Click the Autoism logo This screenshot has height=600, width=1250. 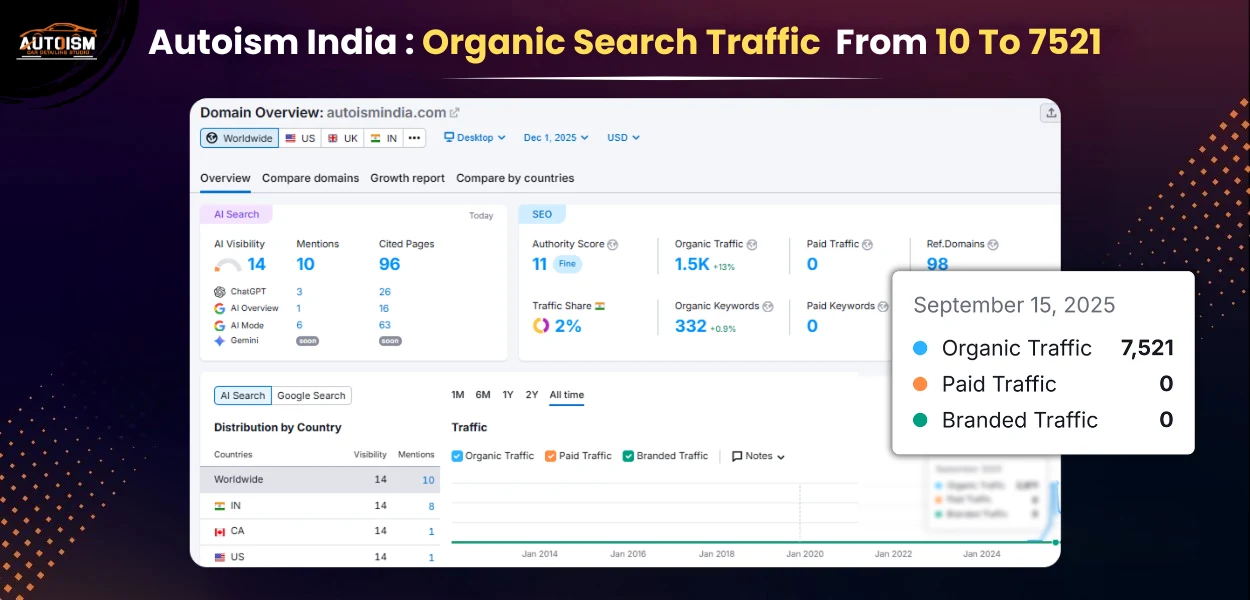pos(56,44)
